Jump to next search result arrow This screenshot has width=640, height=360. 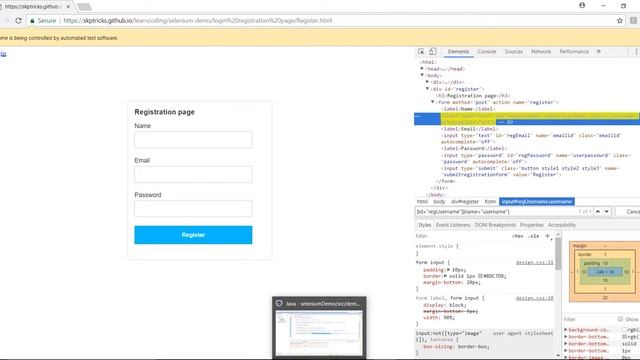pyautogui.click(x=607, y=211)
